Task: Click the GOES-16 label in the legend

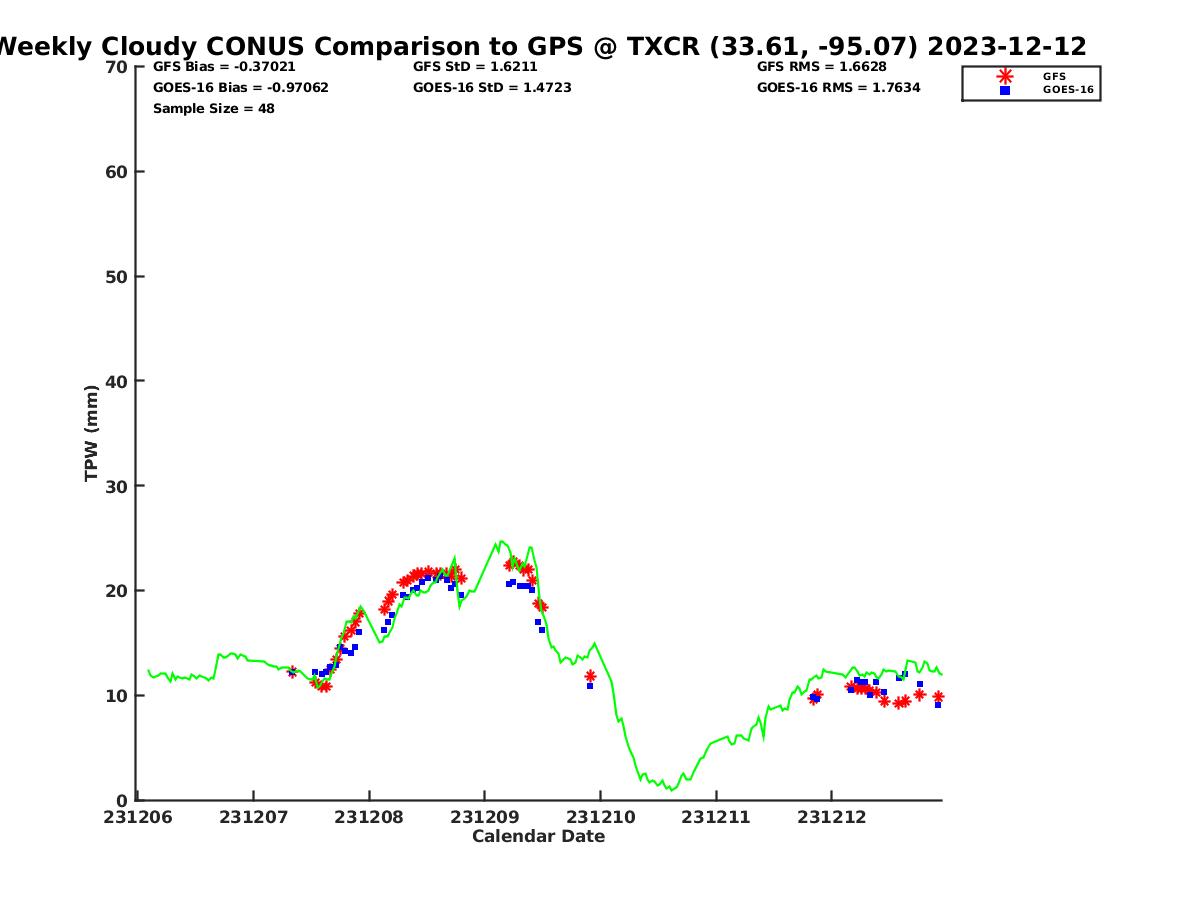Action: point(1068,90)
